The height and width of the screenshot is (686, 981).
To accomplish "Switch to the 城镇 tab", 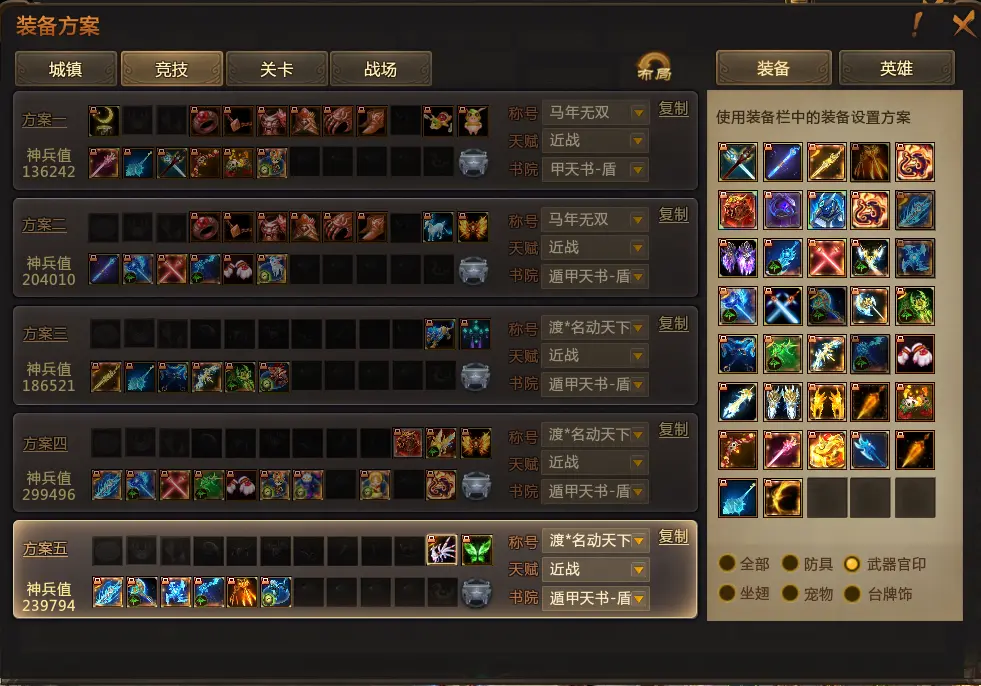I will [x=66, y=69].
